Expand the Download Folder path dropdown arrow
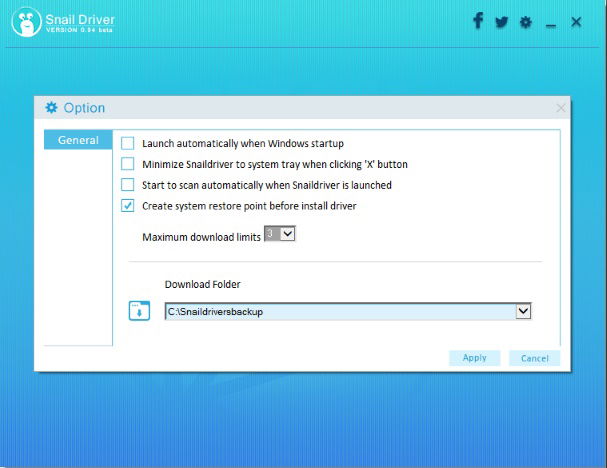The image size is (607, 468). [523, 311]
